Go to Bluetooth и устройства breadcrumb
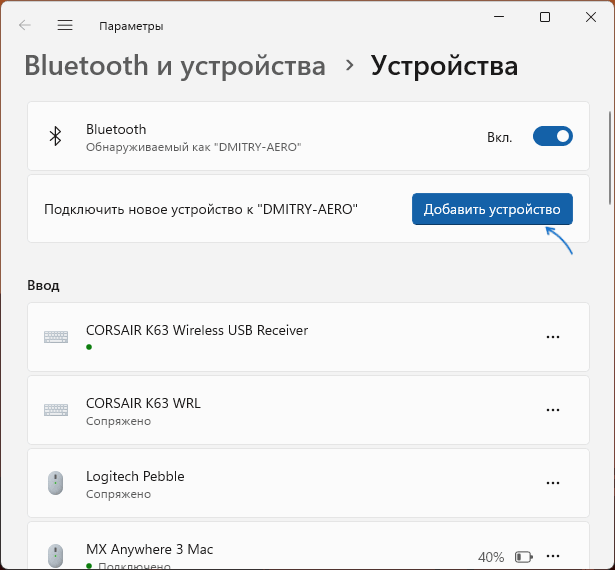Viewport: 615px width, 570px height. 175,65
